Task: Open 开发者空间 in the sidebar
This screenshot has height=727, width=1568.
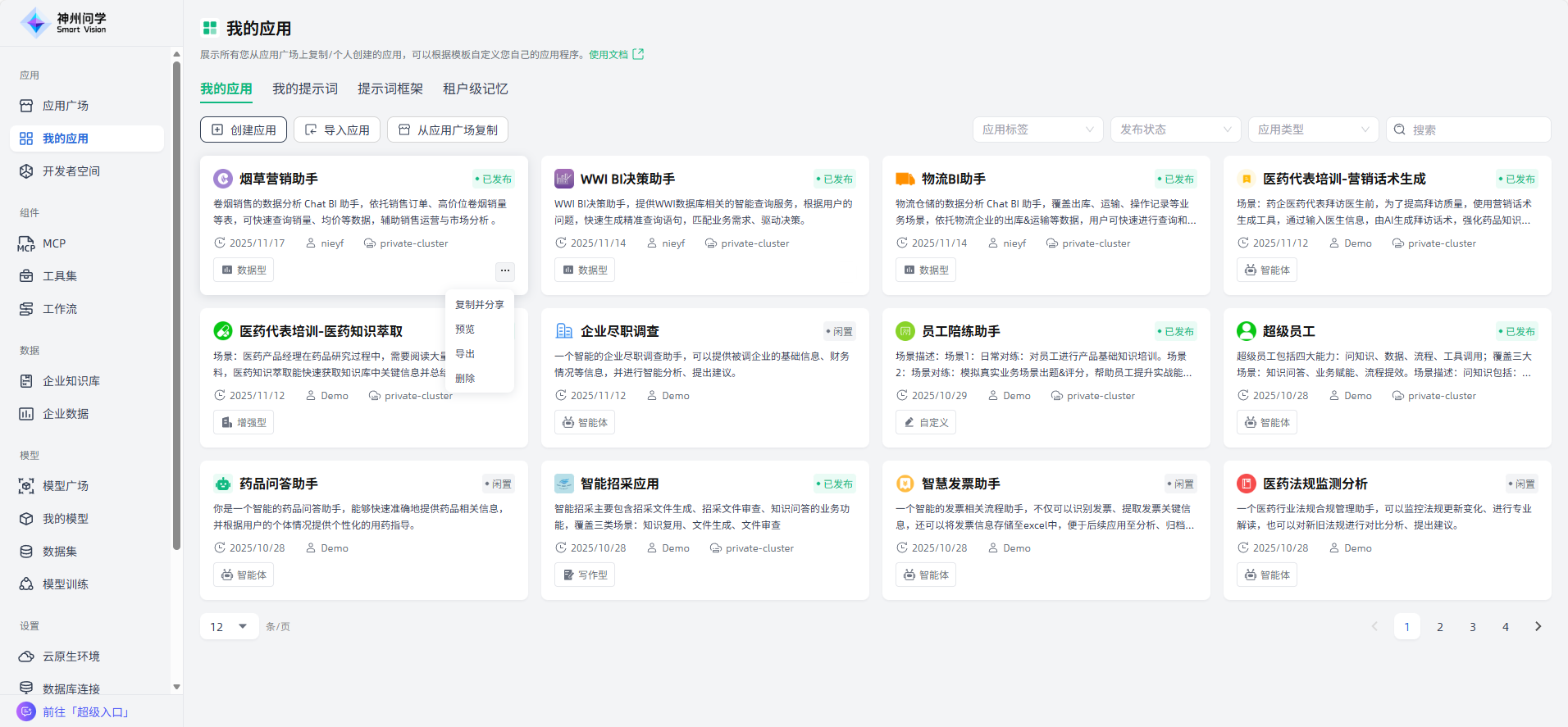Action: click(71, 171)
